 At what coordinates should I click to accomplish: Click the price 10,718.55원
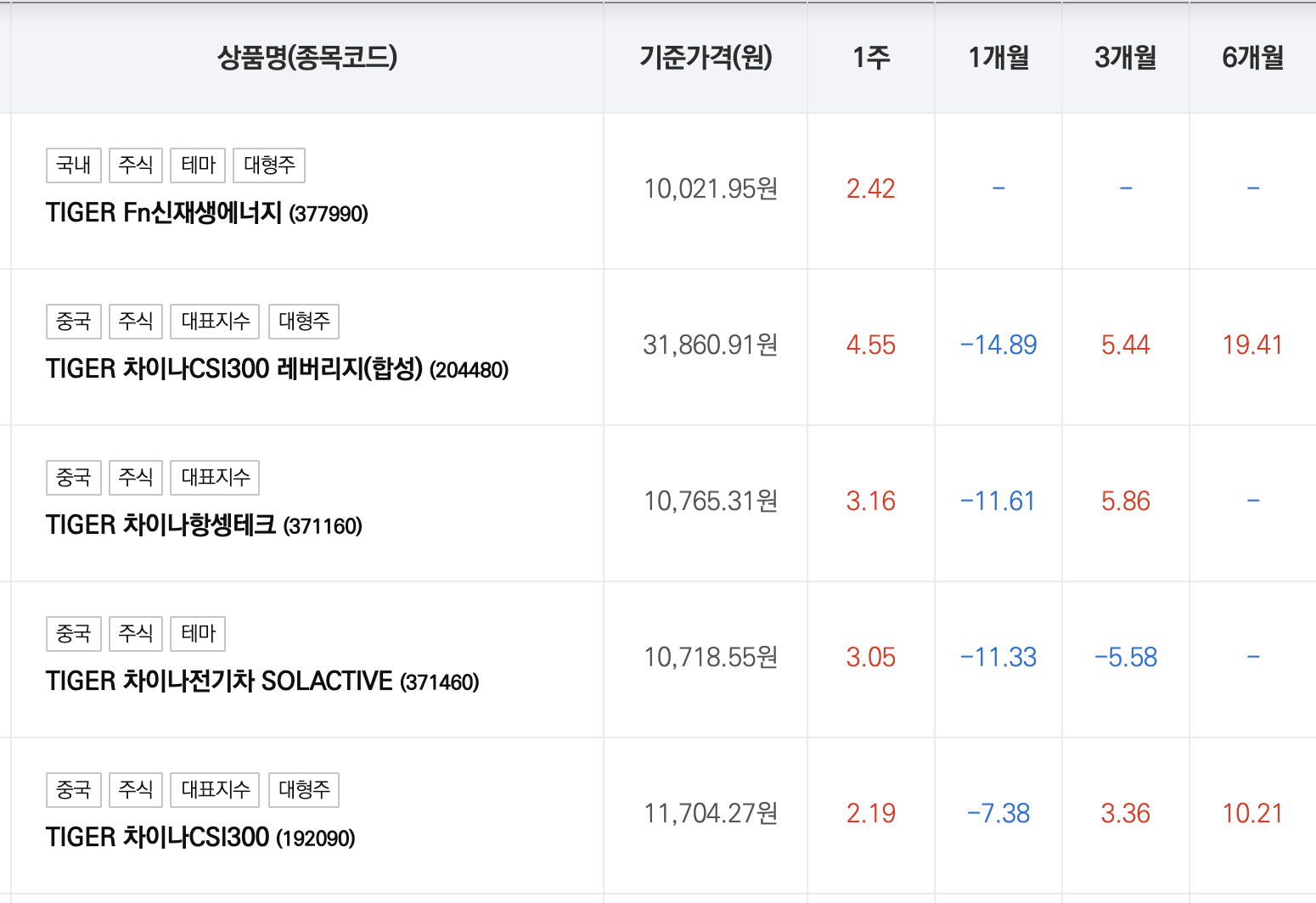(711, 657)
